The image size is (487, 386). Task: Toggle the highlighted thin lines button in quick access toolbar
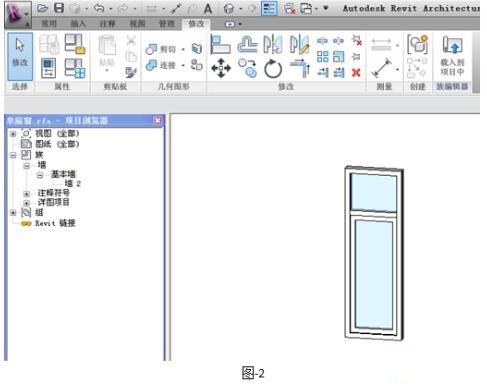[x=269, y=9]
